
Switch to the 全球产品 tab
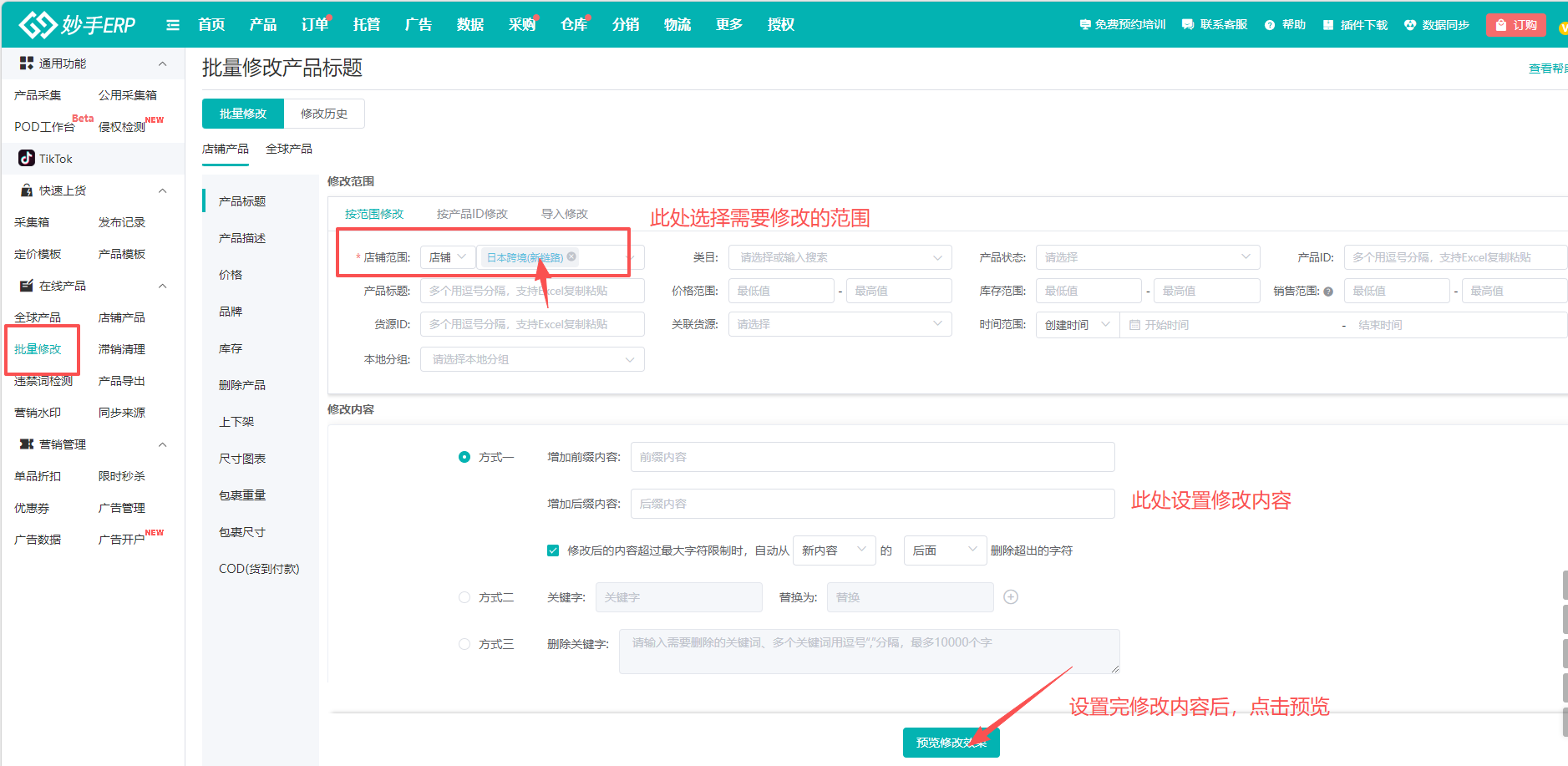tap(288, 148)
